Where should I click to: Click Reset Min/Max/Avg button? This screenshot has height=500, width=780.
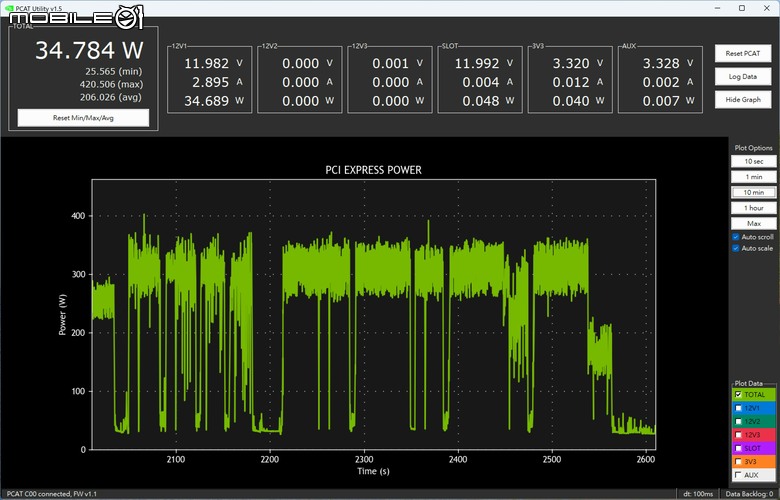click(83, 118)
